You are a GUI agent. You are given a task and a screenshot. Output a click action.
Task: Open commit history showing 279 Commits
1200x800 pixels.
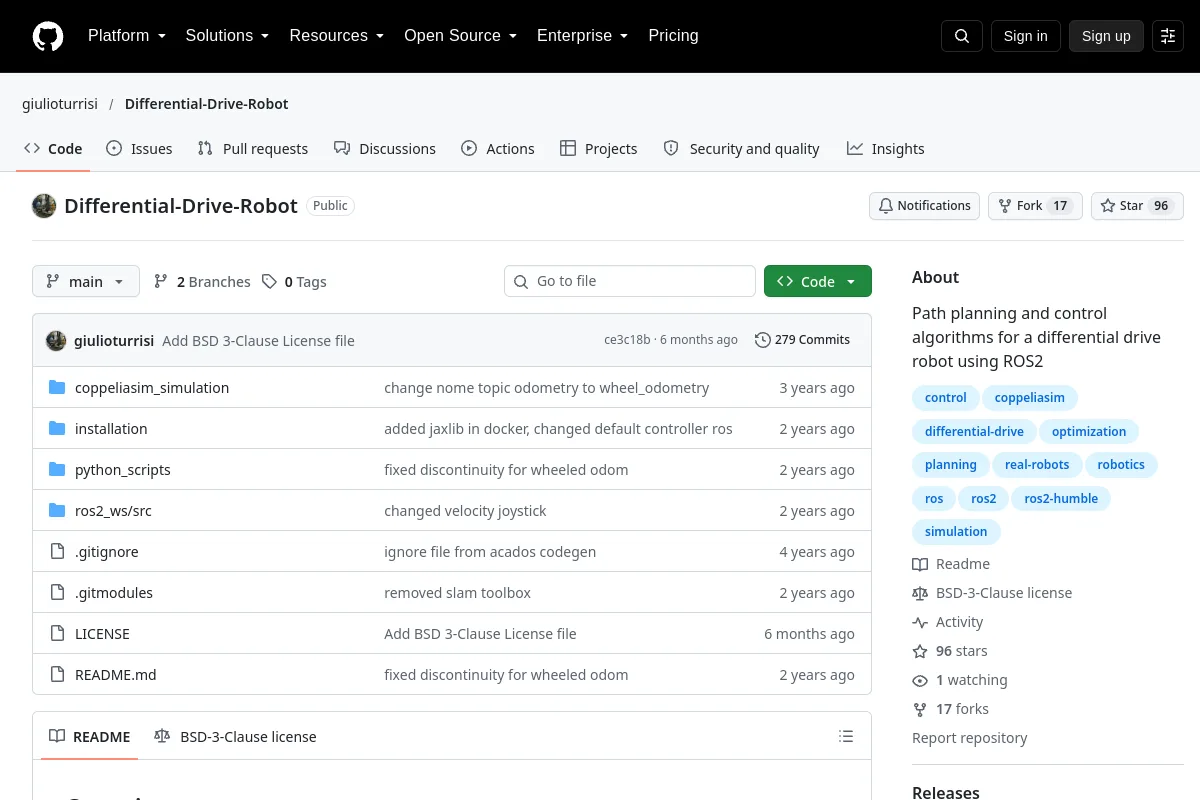[802, 340]
